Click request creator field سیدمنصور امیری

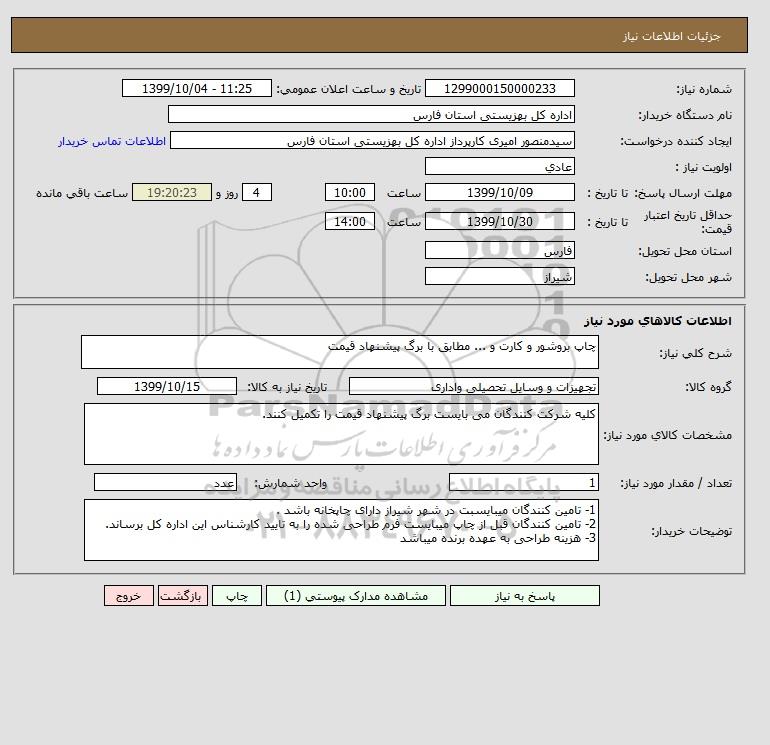(x=372, y=140)
